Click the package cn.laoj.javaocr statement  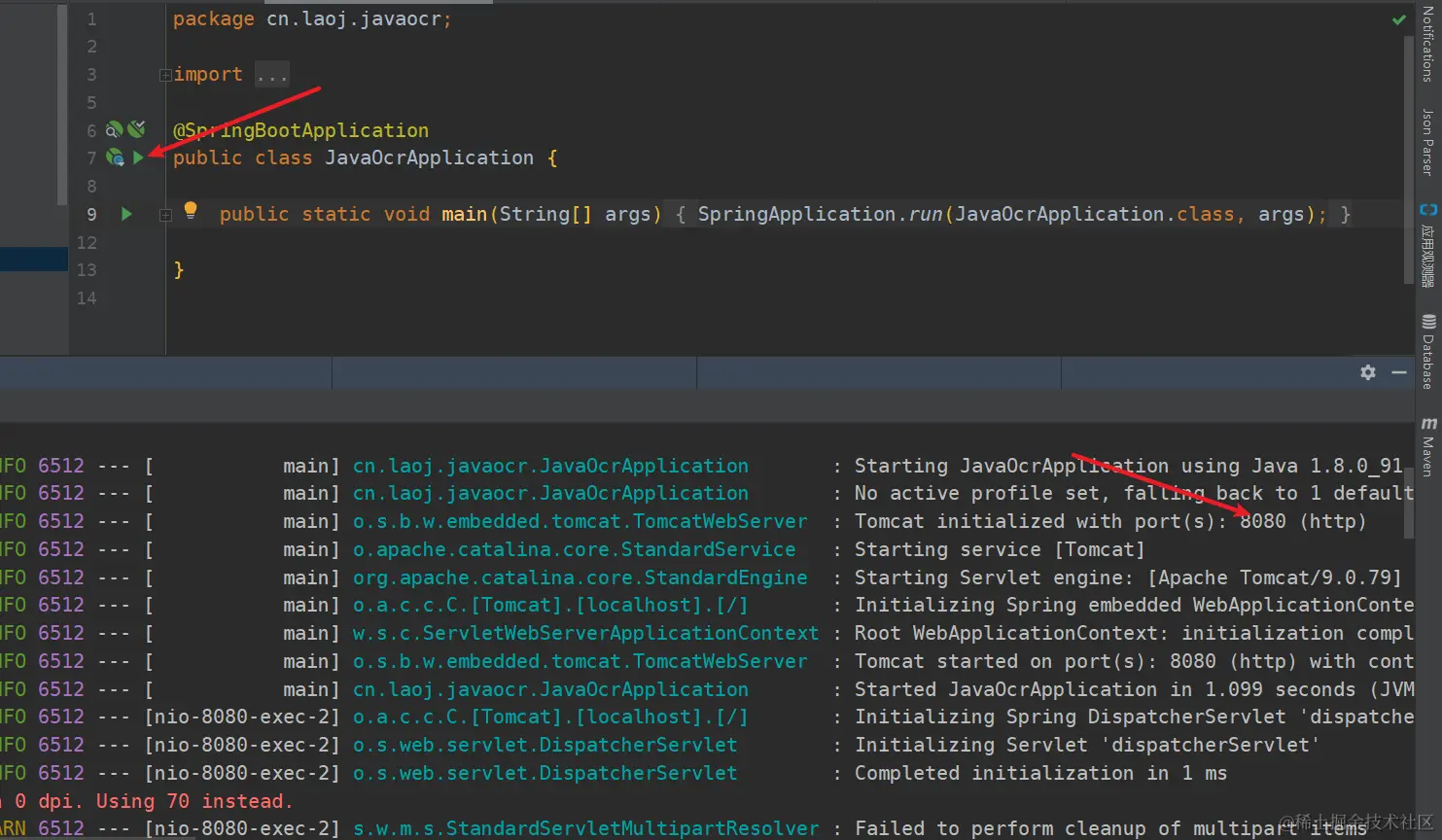point(312,19)
